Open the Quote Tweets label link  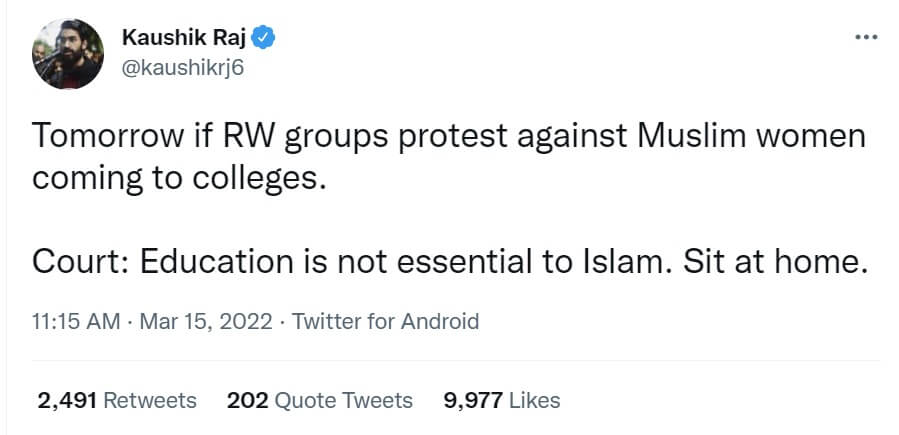[x=343, y=401]
